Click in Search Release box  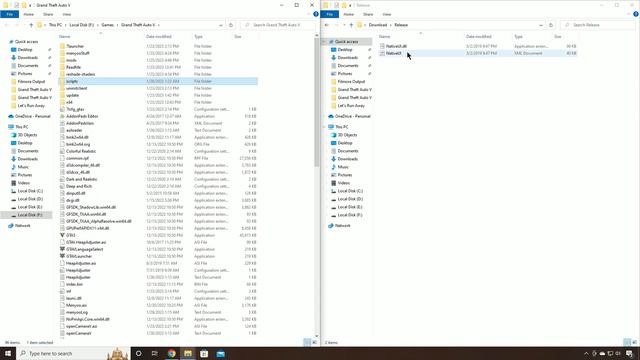pyautogui.click(x=599, y=25)
